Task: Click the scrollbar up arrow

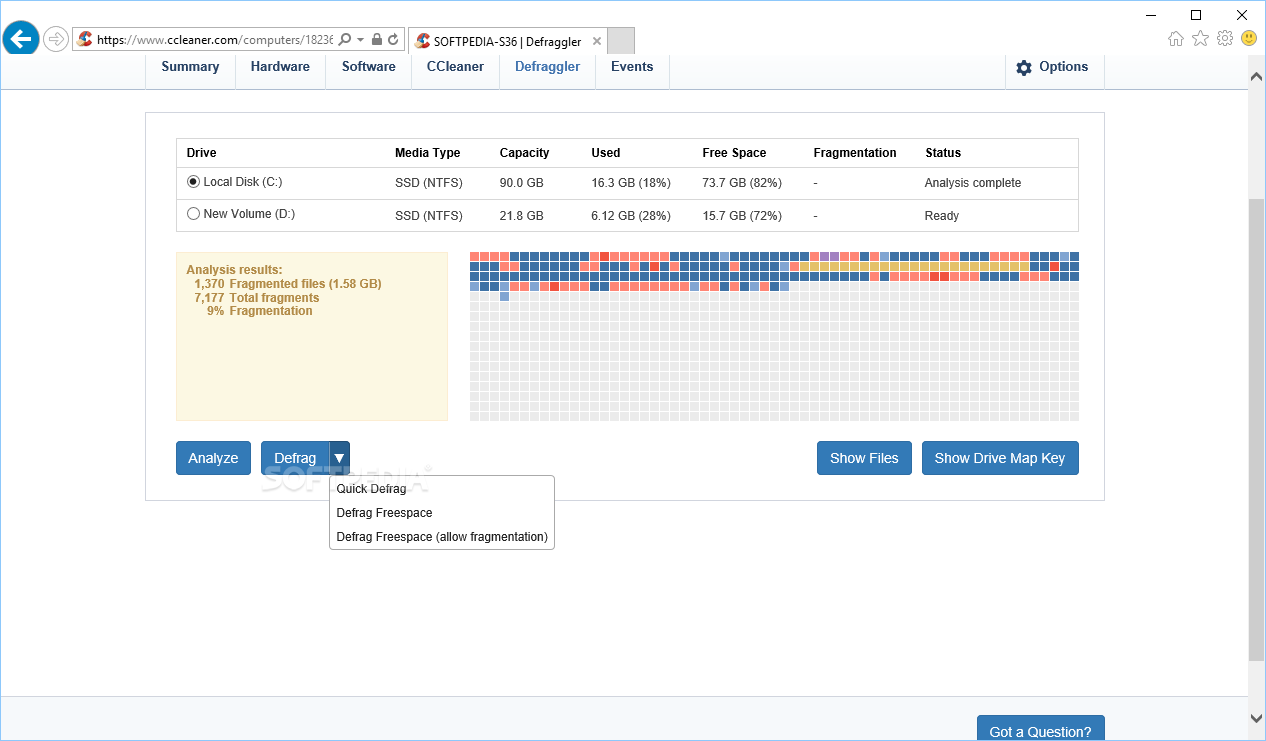Action: pos(1257,76)
